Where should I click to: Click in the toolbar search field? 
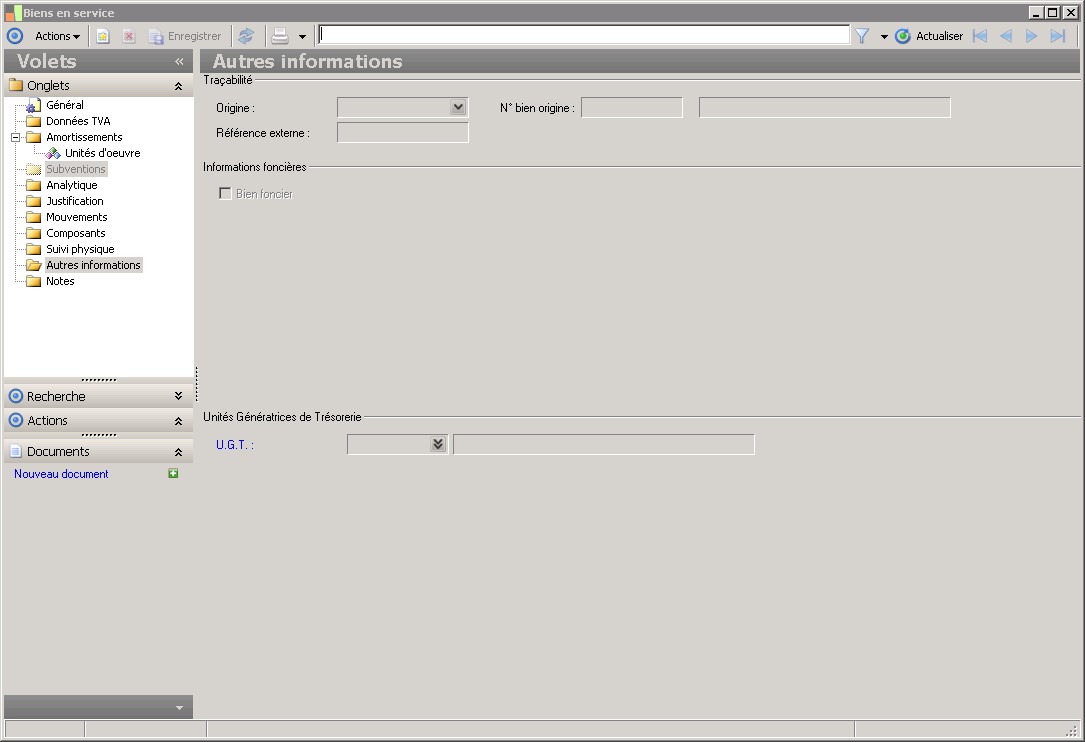584,35
